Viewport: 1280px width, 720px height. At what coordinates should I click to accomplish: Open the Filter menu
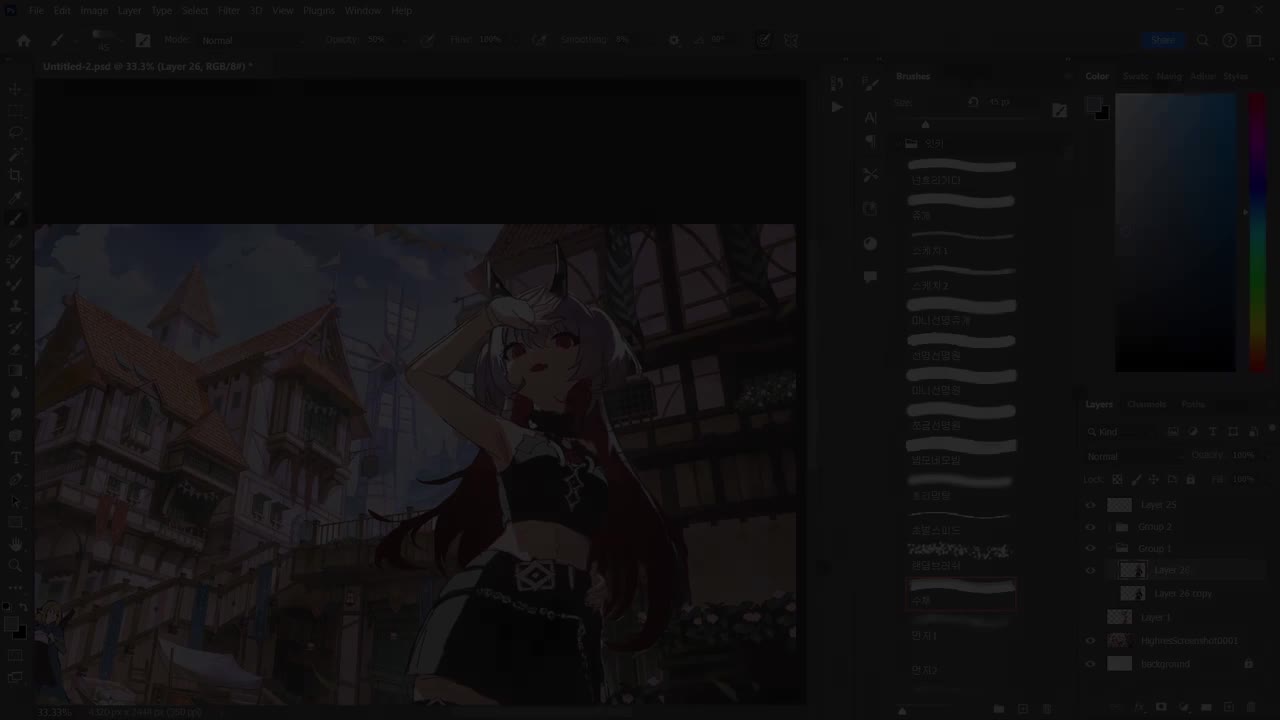coord(229,10)
